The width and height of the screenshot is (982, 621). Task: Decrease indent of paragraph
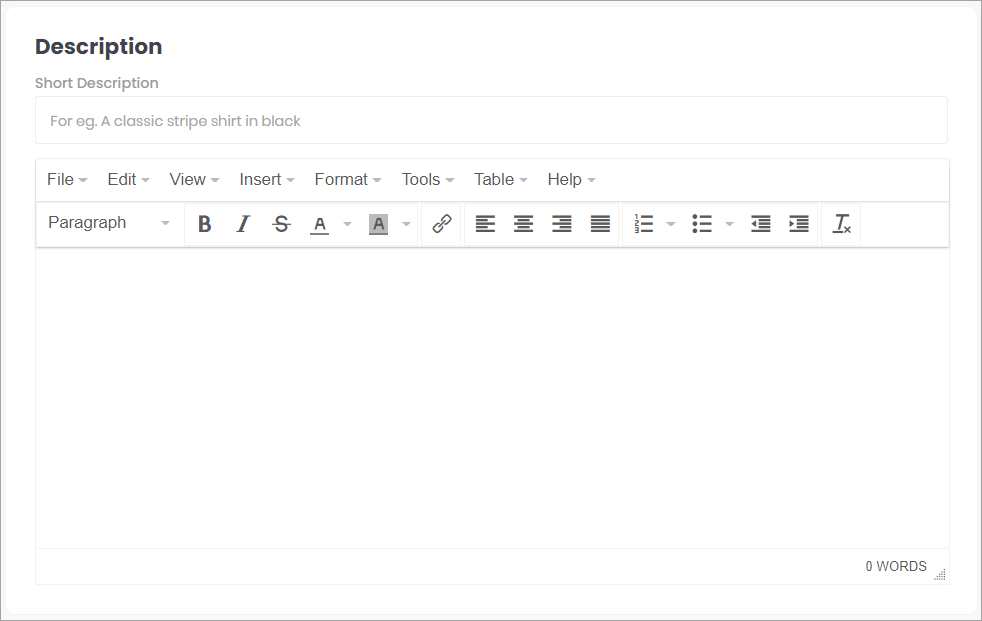760,224
